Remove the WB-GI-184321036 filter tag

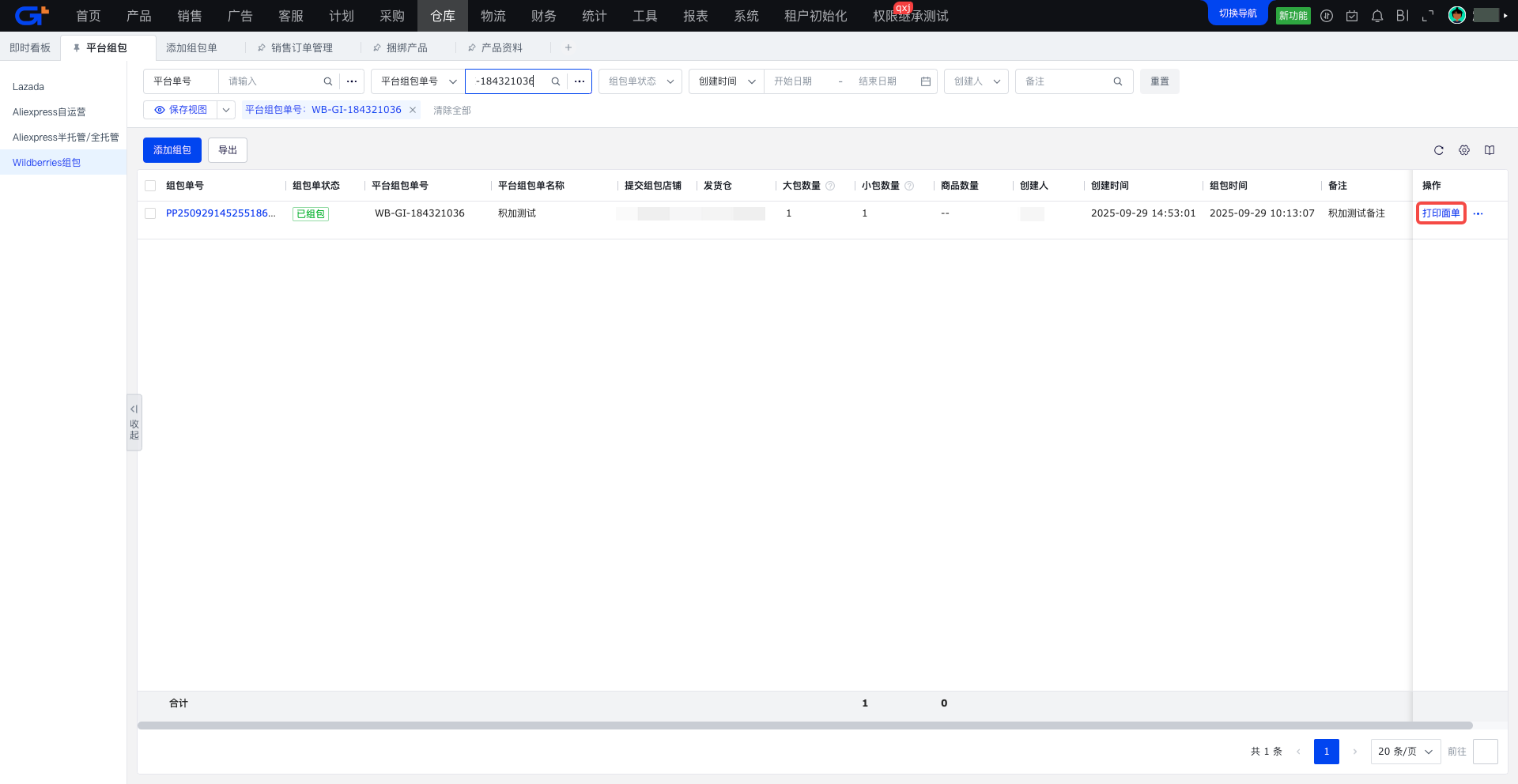413,110
